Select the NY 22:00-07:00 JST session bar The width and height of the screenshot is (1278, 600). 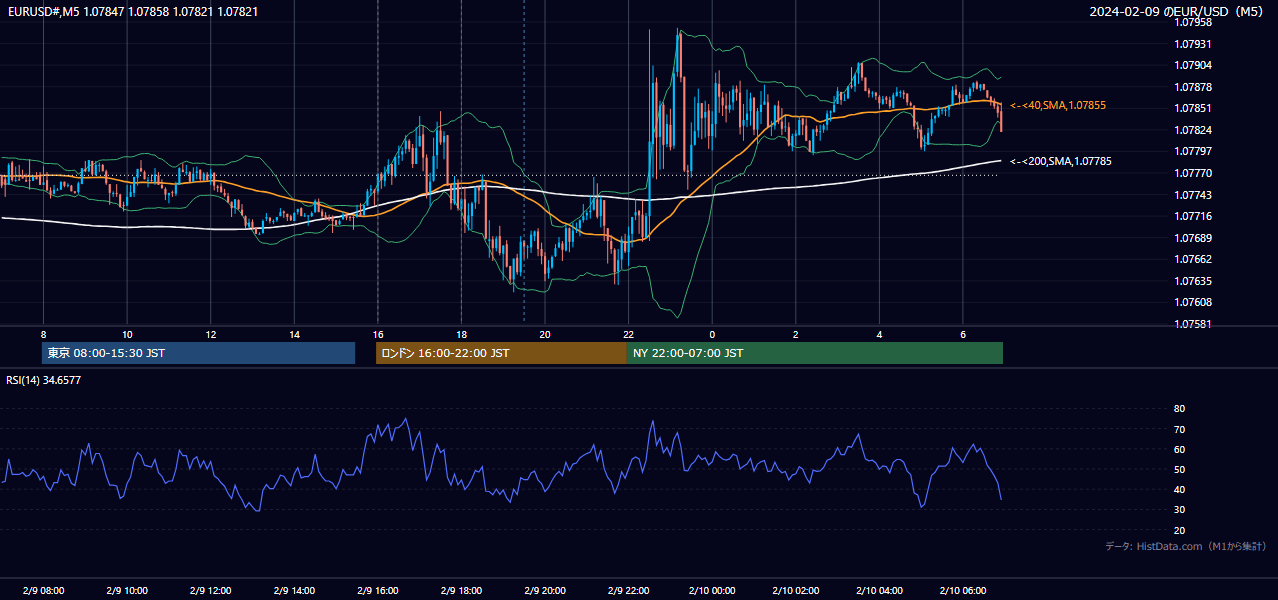(815, 353)
